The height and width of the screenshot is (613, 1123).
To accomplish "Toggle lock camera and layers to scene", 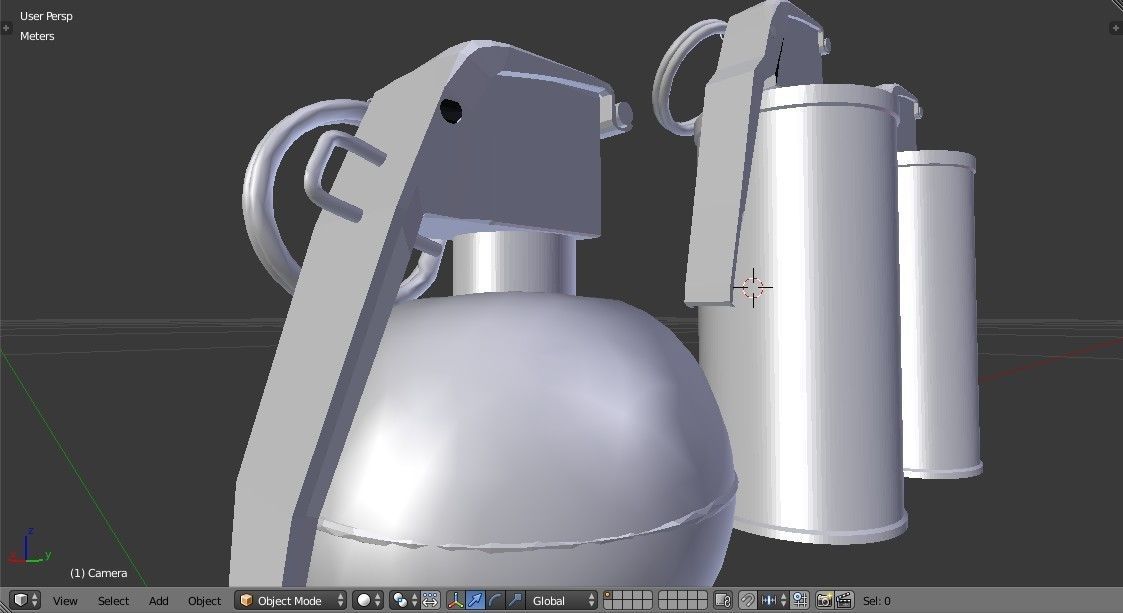I will point(724,600).
